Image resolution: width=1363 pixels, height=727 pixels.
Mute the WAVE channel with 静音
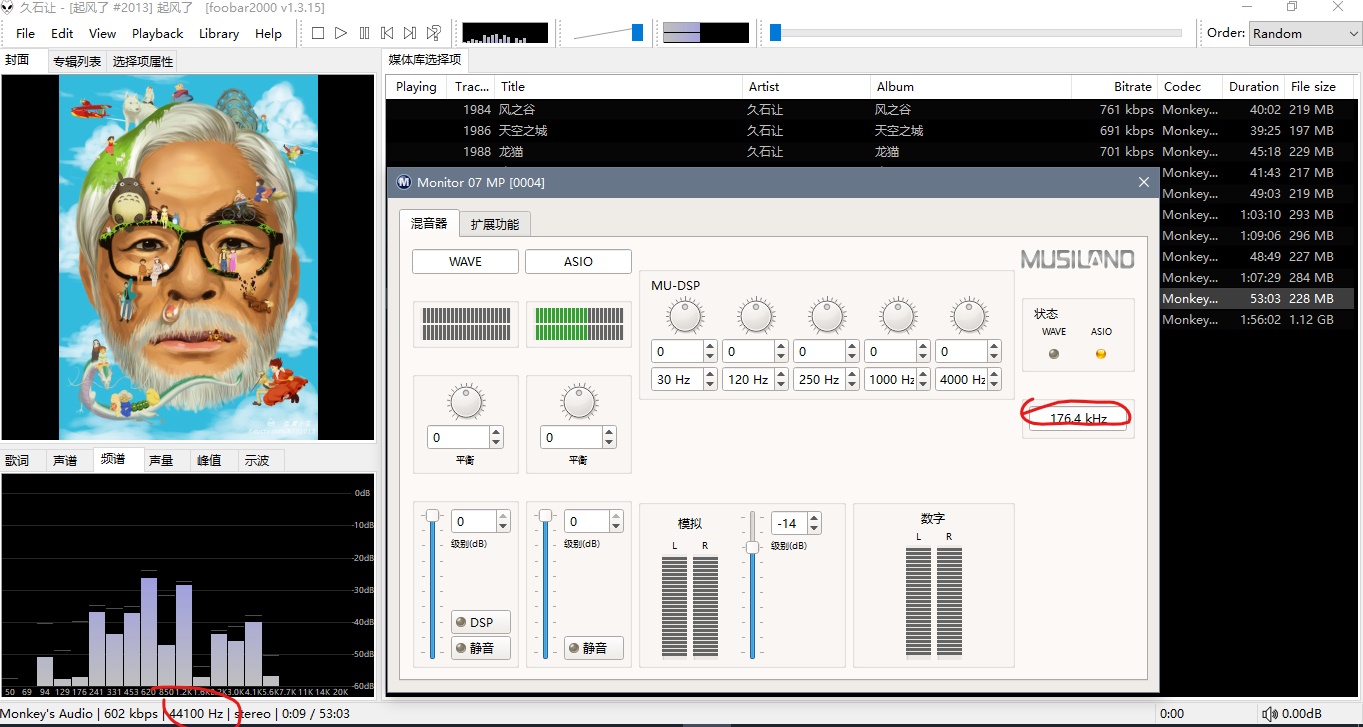tap(481, 648)
